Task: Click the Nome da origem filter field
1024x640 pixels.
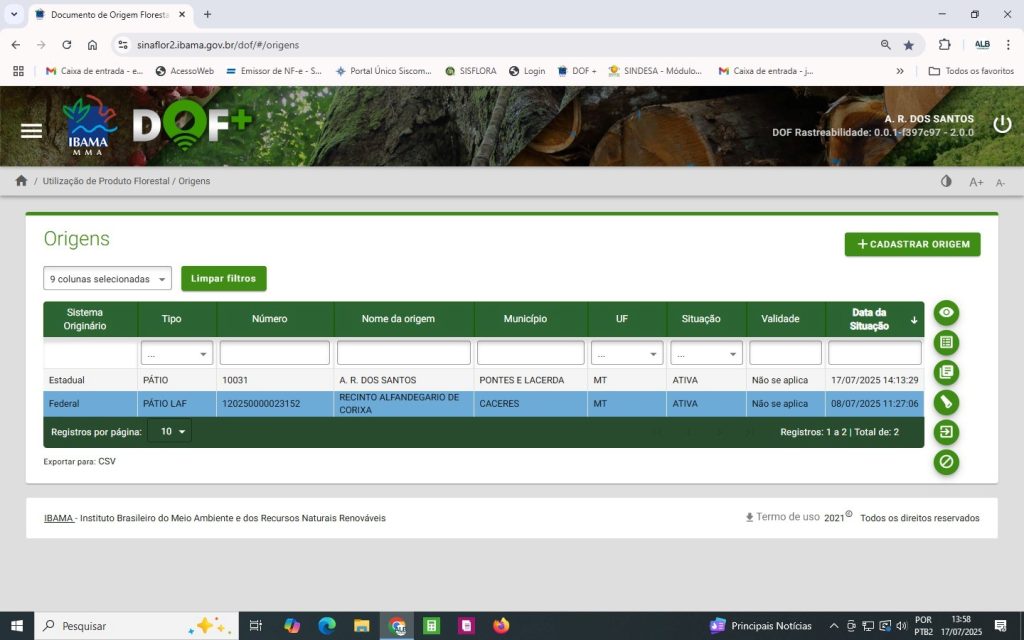Action: click(403, 353)
